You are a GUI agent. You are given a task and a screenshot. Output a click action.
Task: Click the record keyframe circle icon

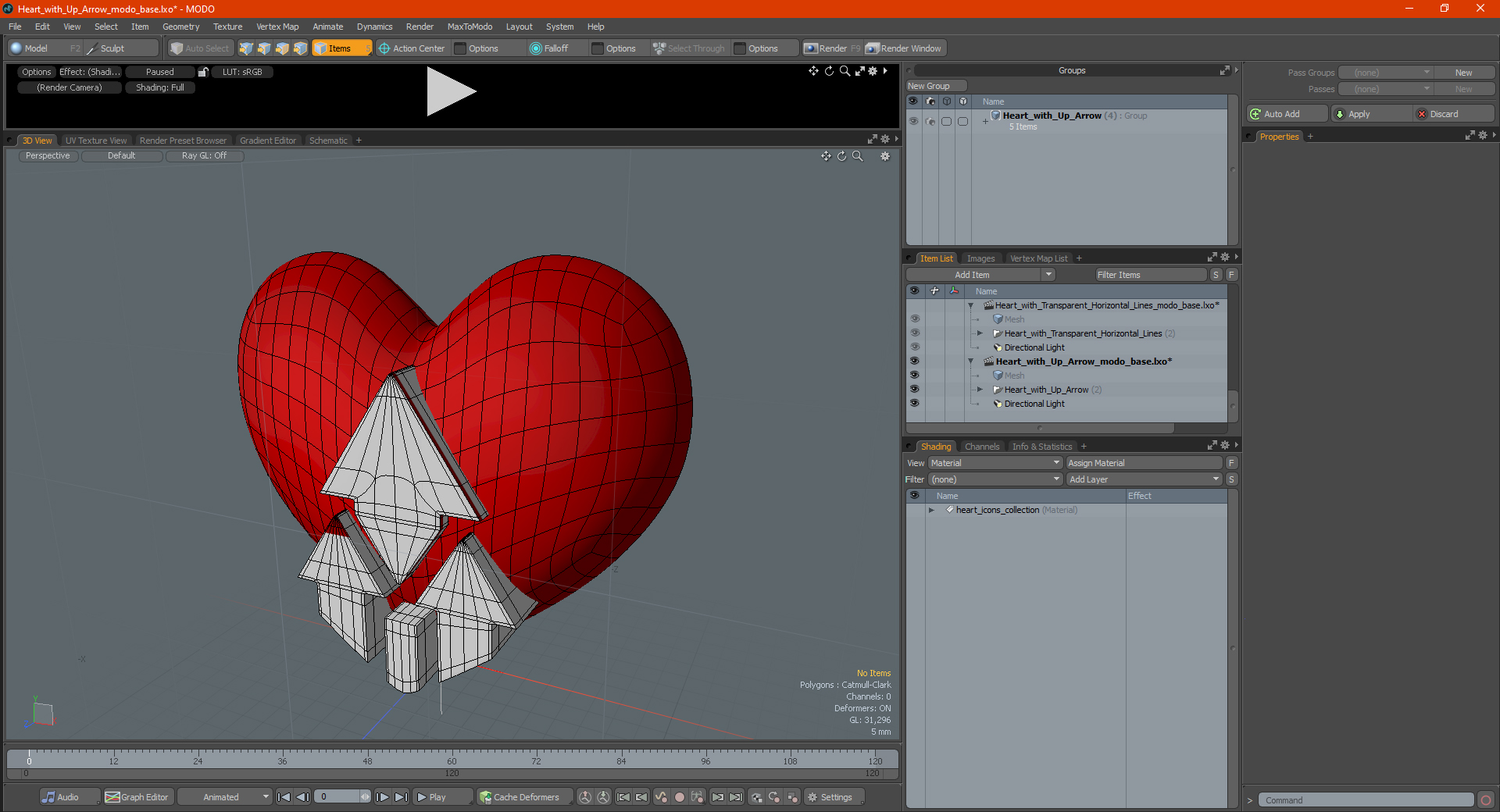(x=680, y=797)
